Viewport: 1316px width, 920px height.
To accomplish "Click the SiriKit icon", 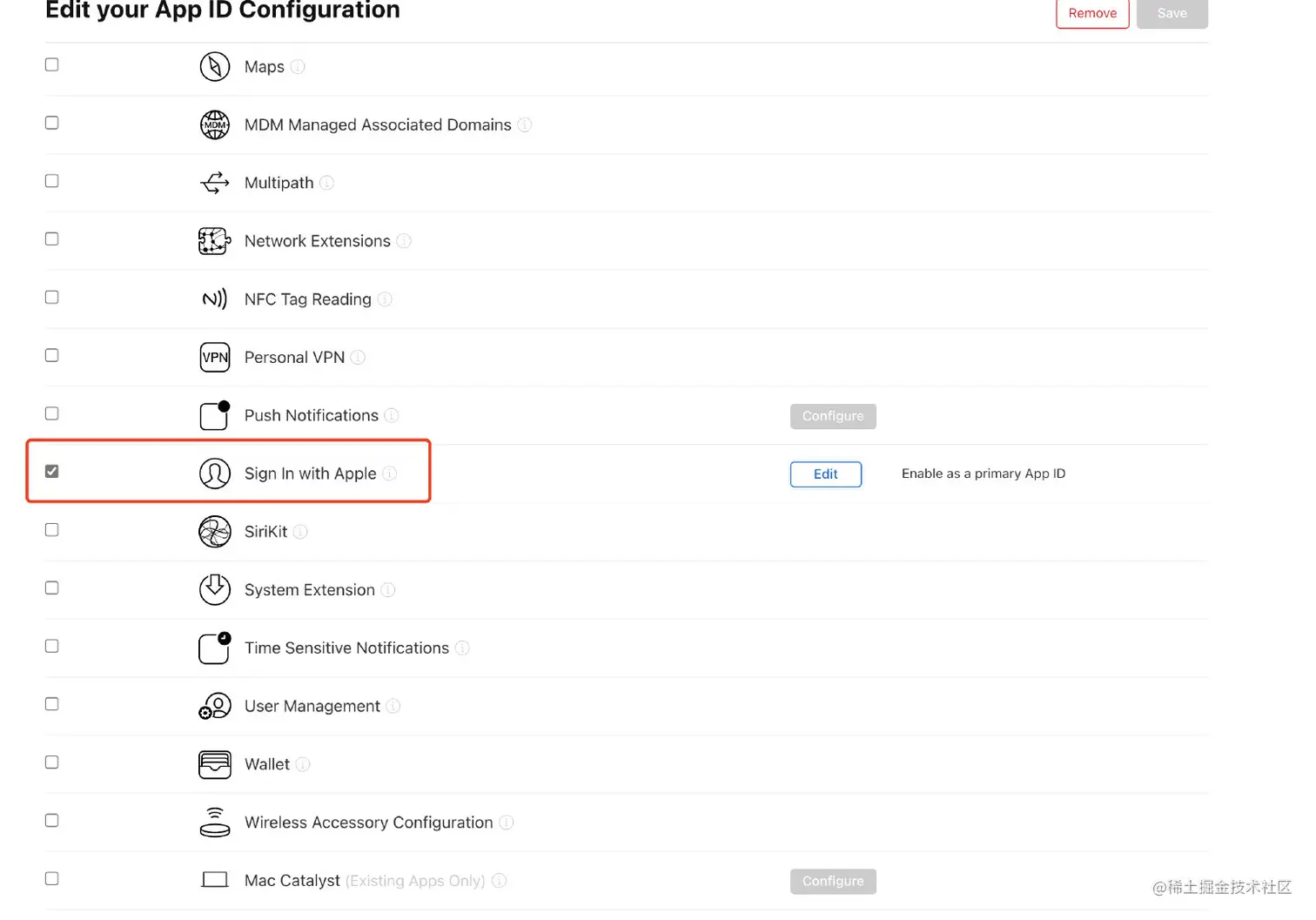I will [214, 532].
